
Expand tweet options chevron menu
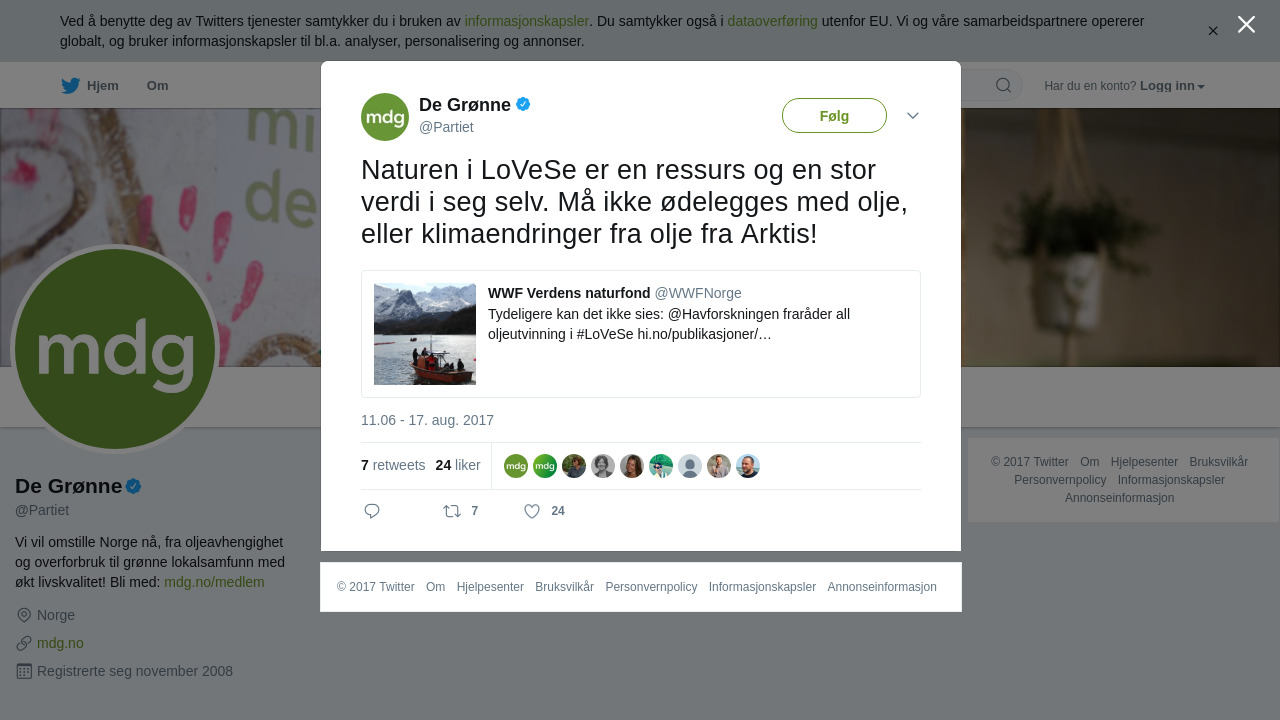click(913, 116)
